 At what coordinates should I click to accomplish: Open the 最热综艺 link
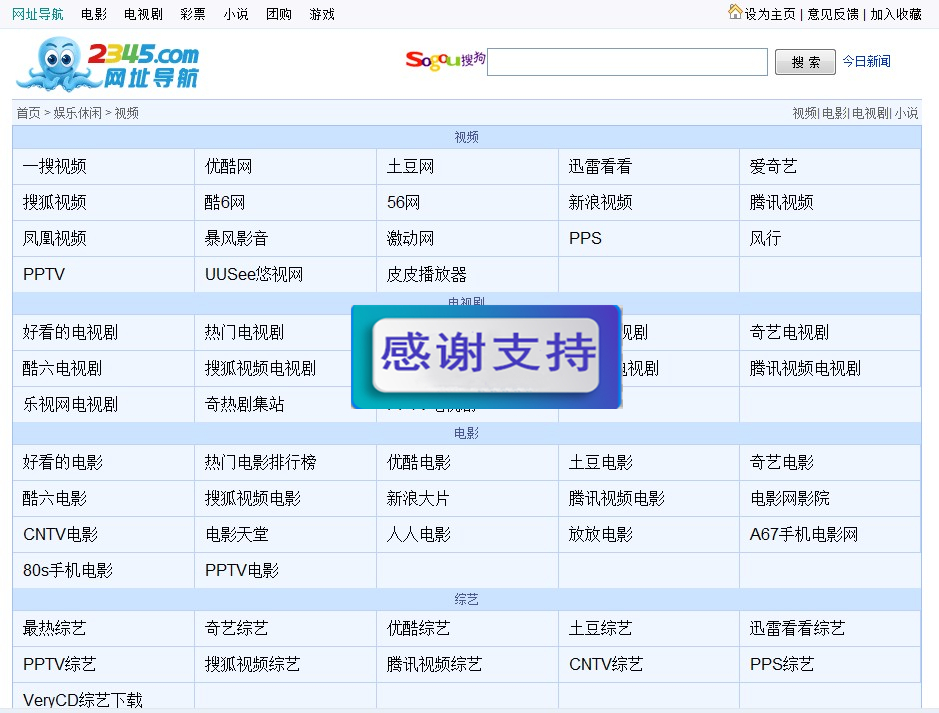click(54, 628)
